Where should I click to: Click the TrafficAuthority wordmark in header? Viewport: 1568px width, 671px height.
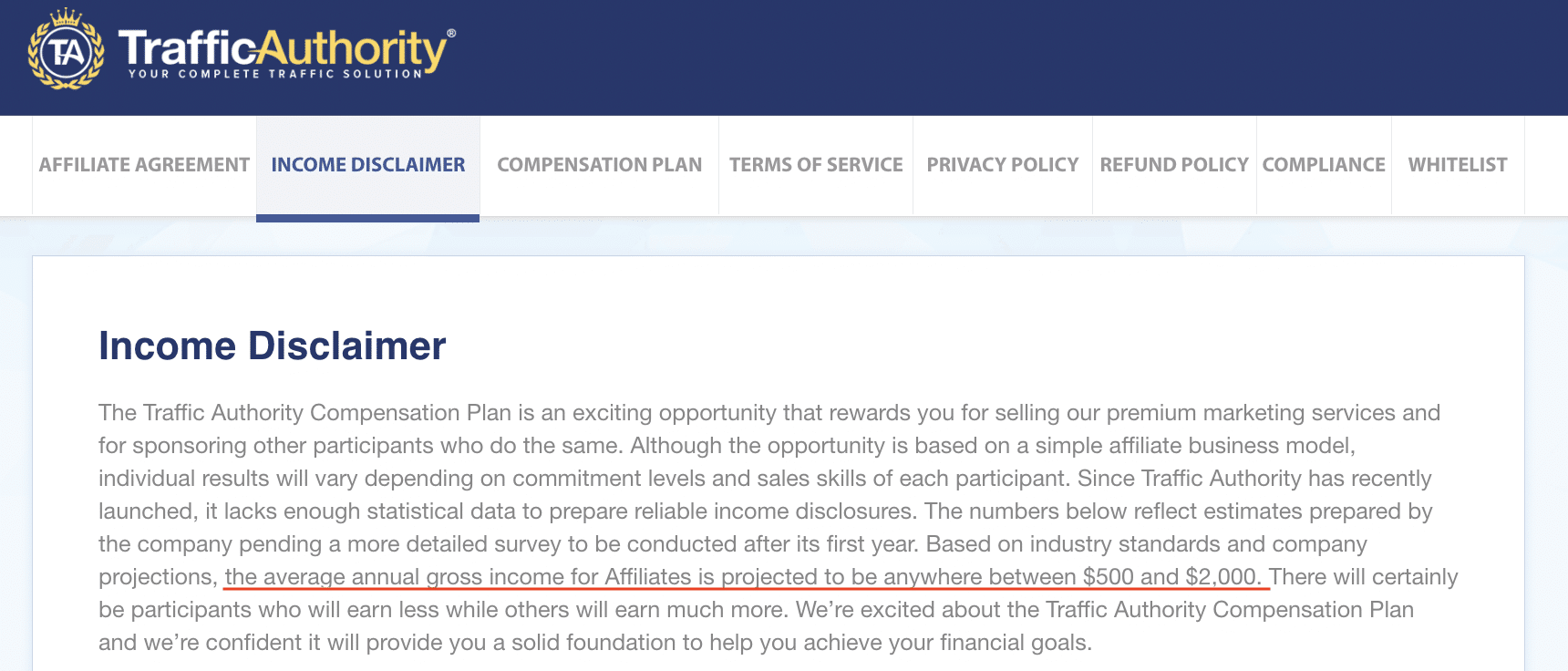(x=283, y=47)
